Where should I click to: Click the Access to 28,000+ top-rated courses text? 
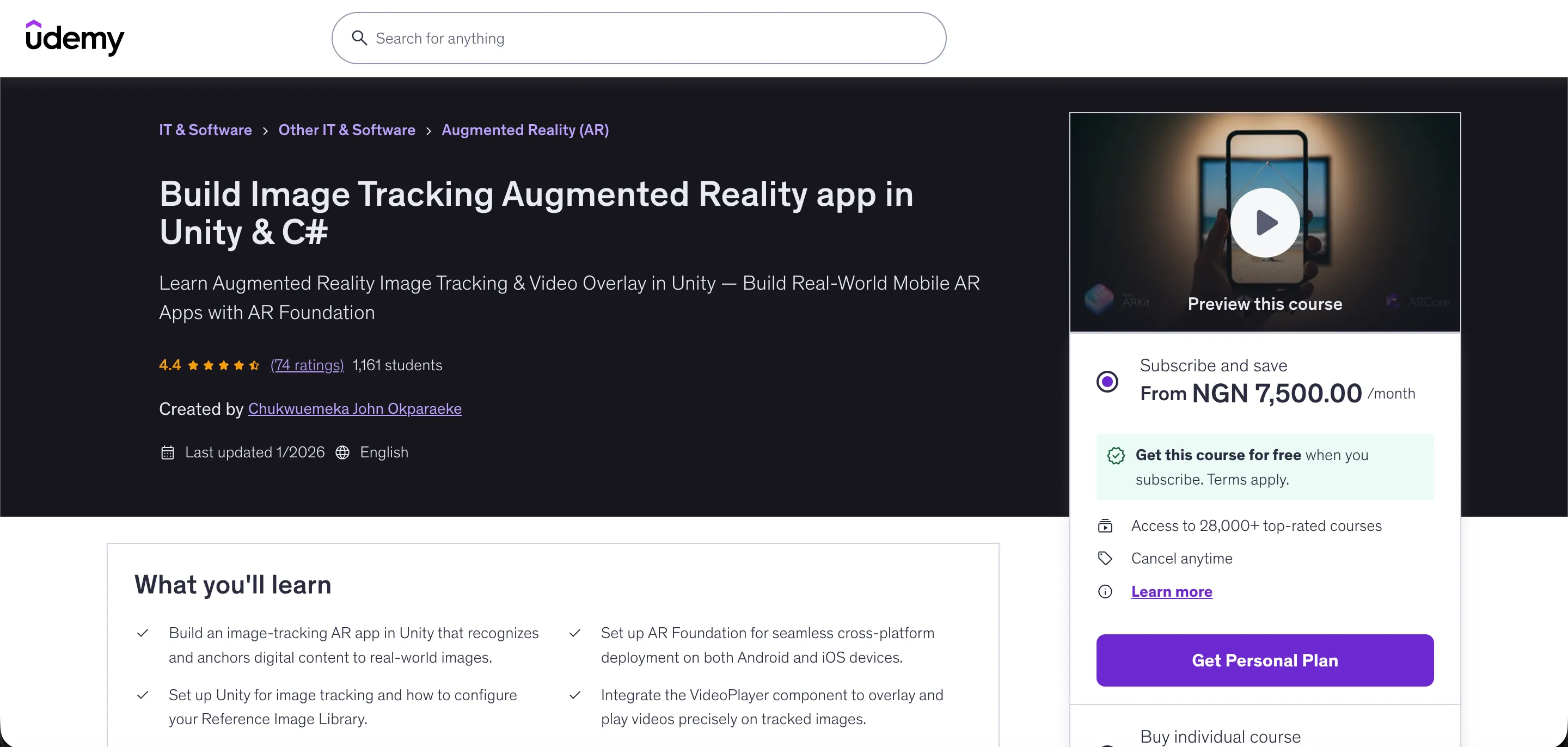[x=1257, y=525]
